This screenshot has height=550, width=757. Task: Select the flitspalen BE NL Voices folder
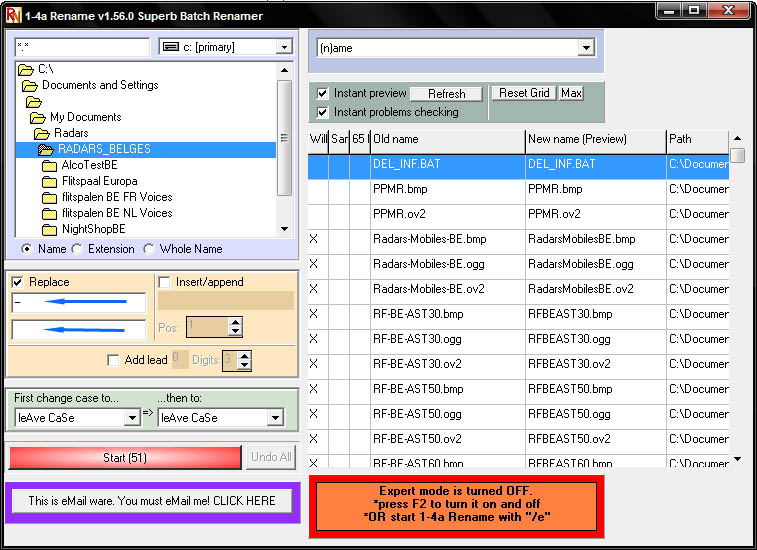(116, 213)
